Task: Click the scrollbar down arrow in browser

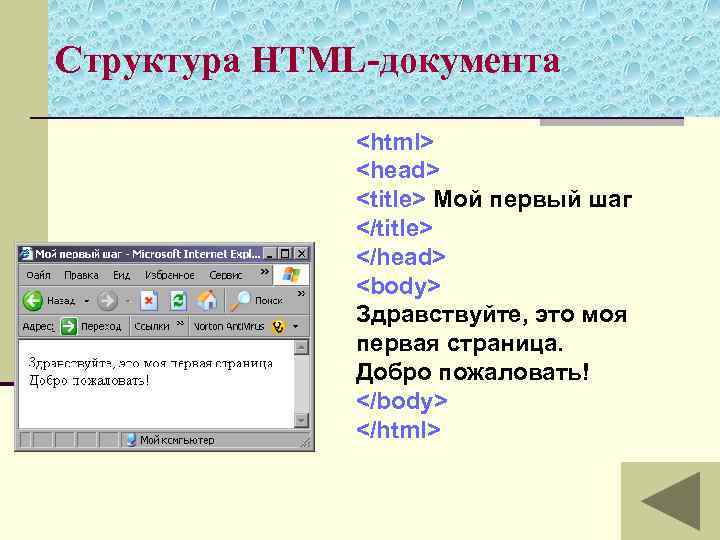Action: (x=301, y=420)
